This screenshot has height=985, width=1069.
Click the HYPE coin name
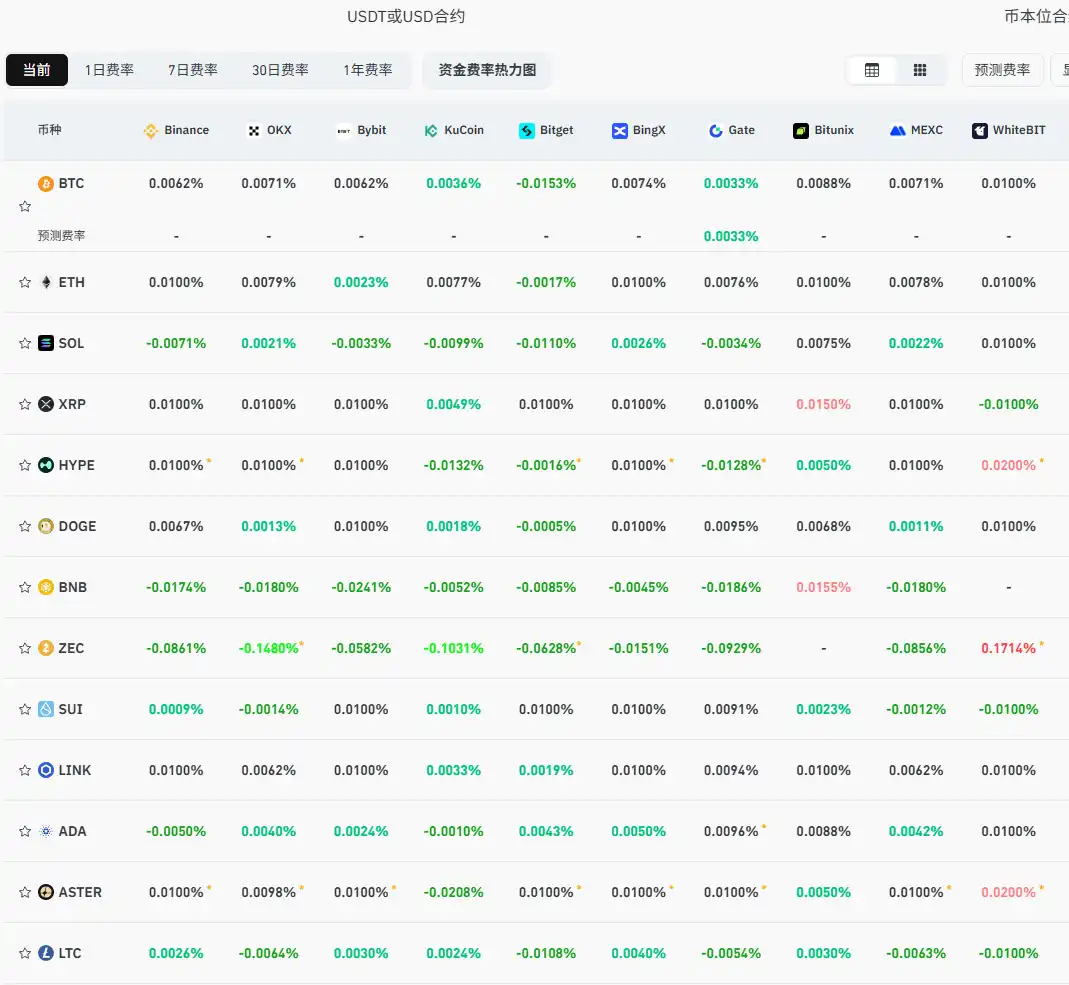[78, 465]
